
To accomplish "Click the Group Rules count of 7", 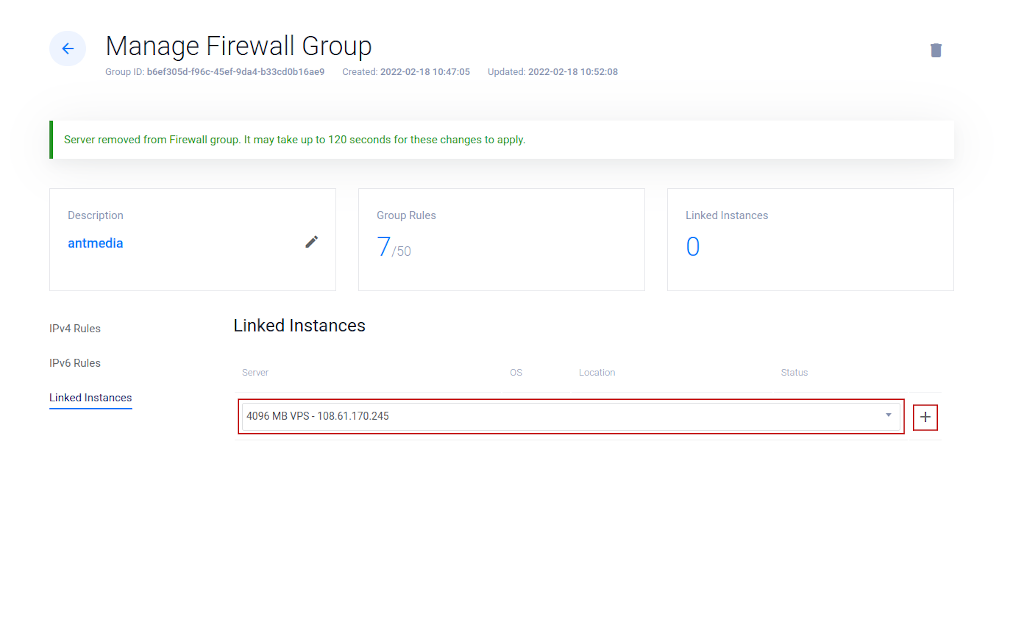I will click(384, 246).
